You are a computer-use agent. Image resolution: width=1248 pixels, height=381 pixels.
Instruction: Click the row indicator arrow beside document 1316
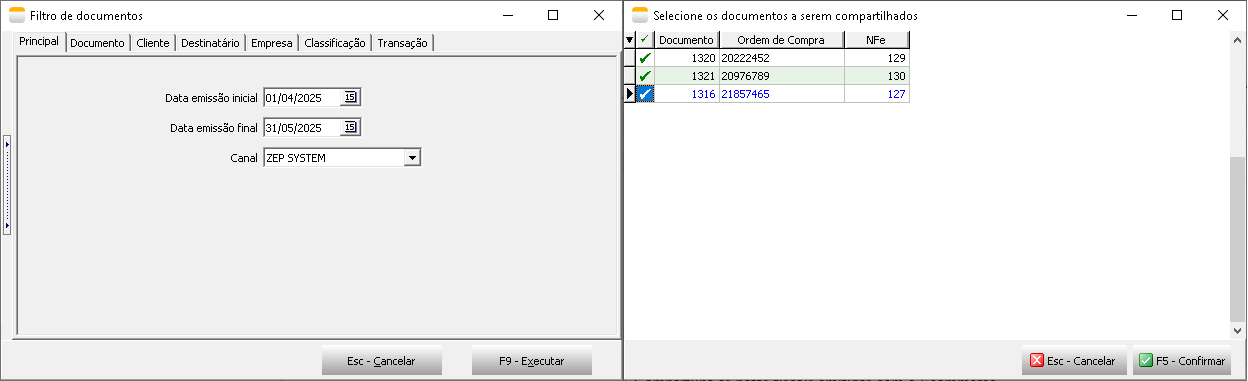629,94
